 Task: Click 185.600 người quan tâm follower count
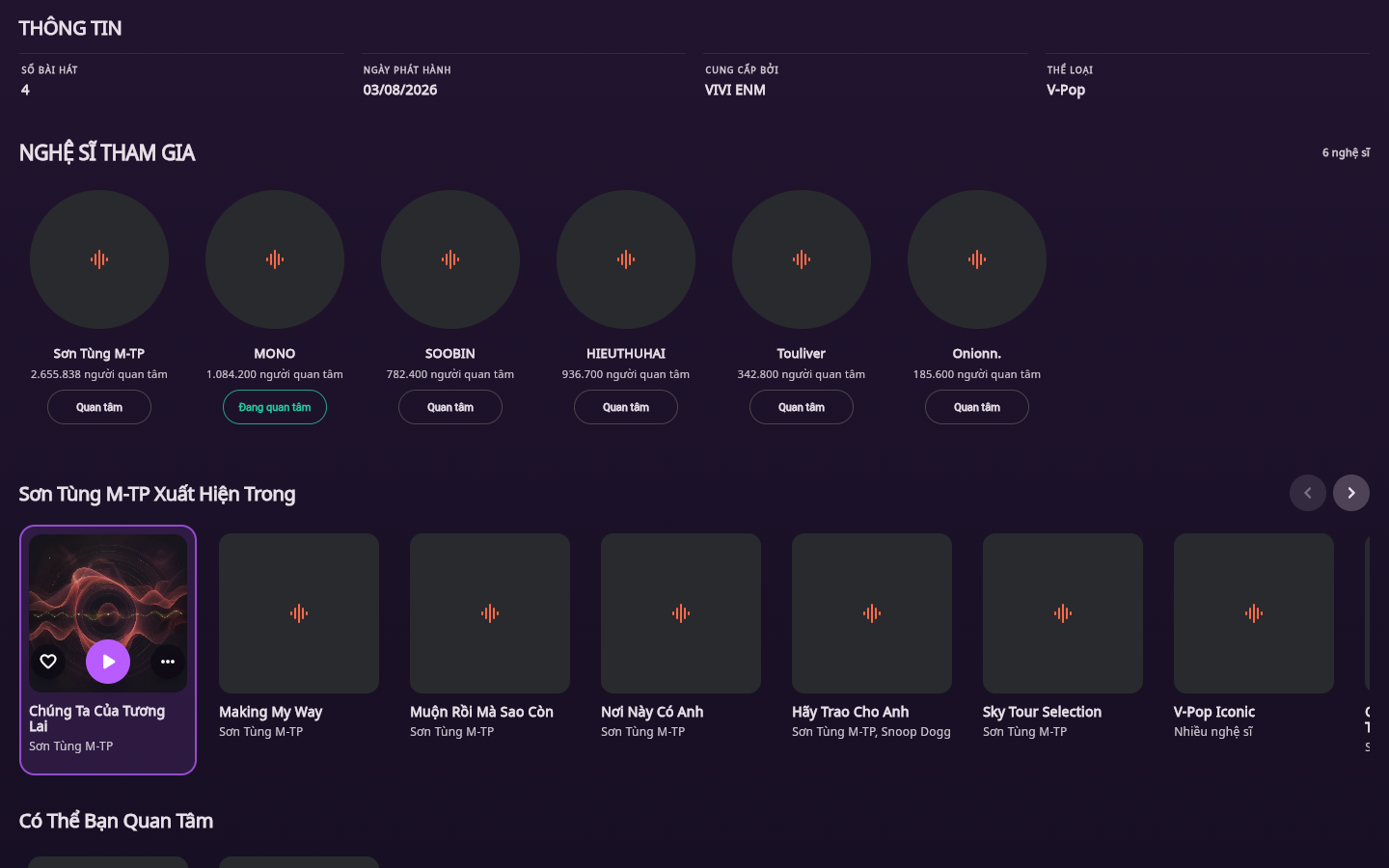[x=977, y=374]
